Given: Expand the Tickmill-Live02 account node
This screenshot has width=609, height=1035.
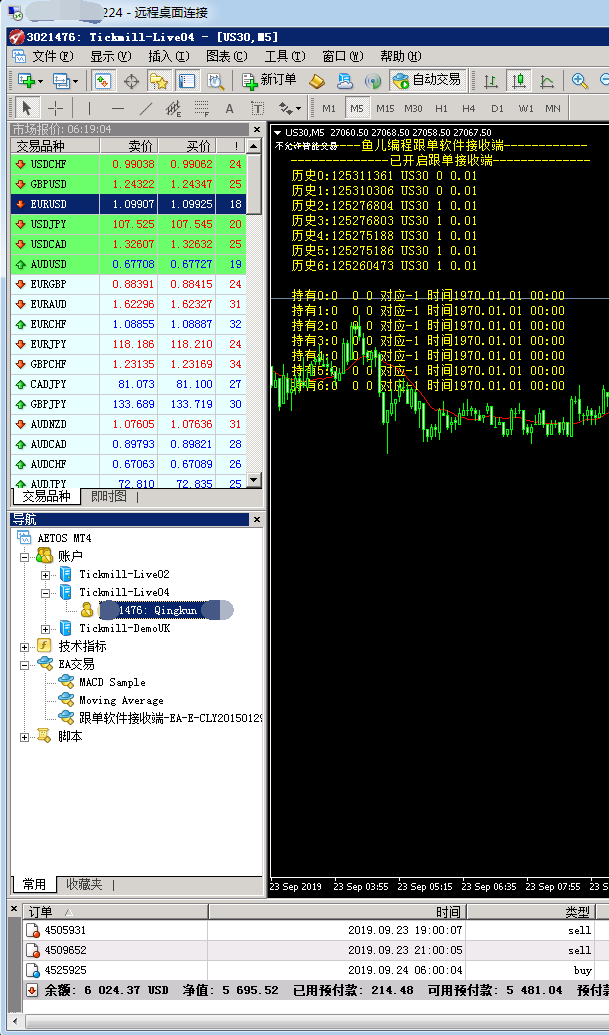Looking at the screenshot, I should click(x=46, y=575).
